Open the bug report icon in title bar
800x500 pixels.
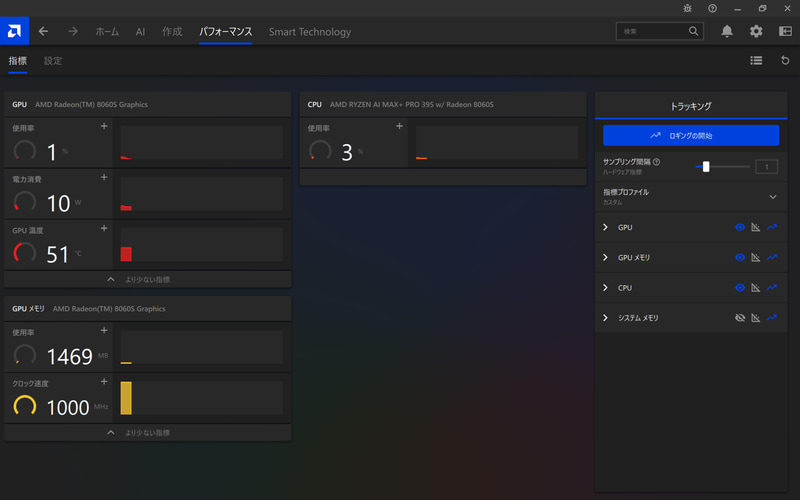coord(687,8)
